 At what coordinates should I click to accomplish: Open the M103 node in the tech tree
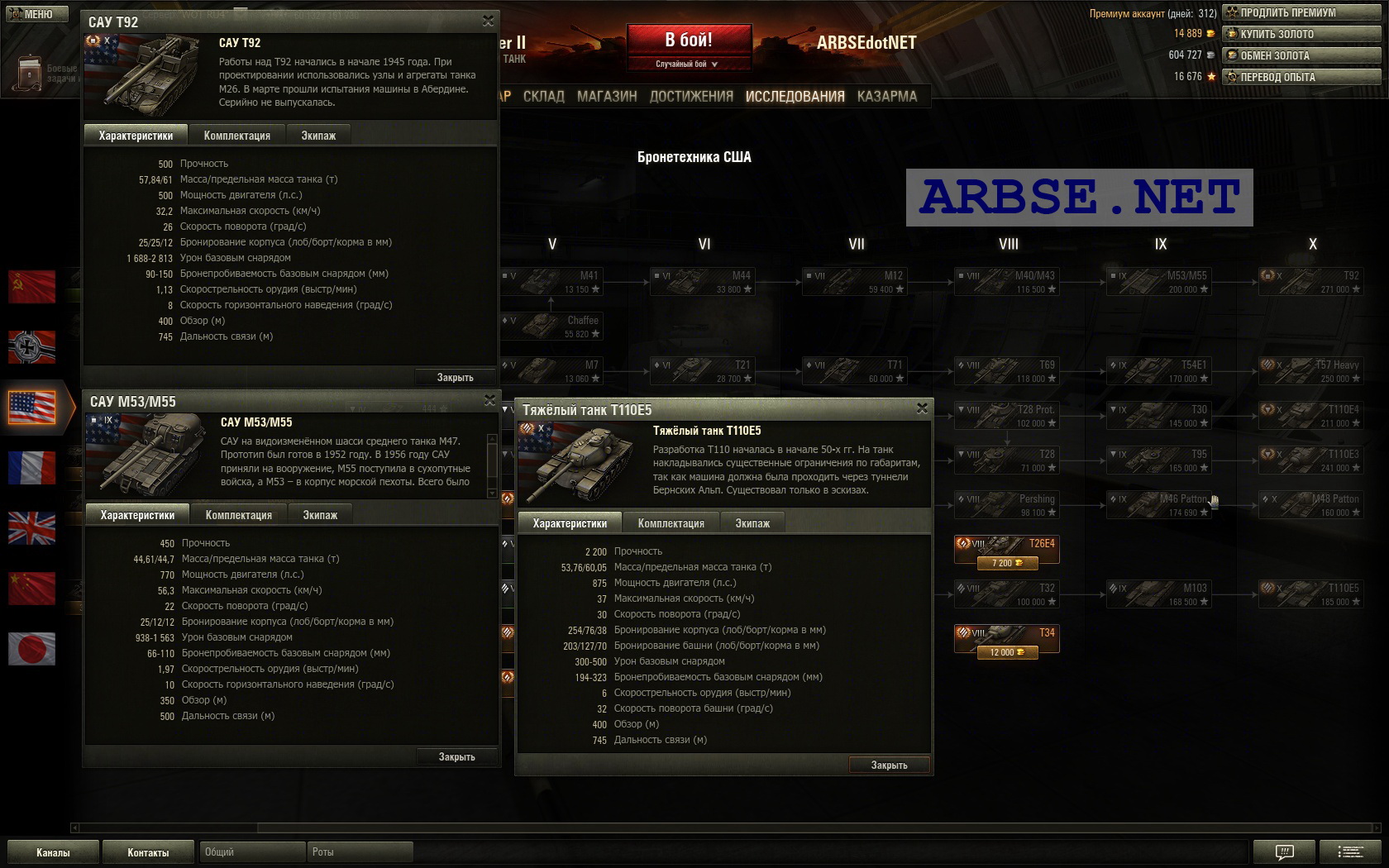click(1158, 594)
